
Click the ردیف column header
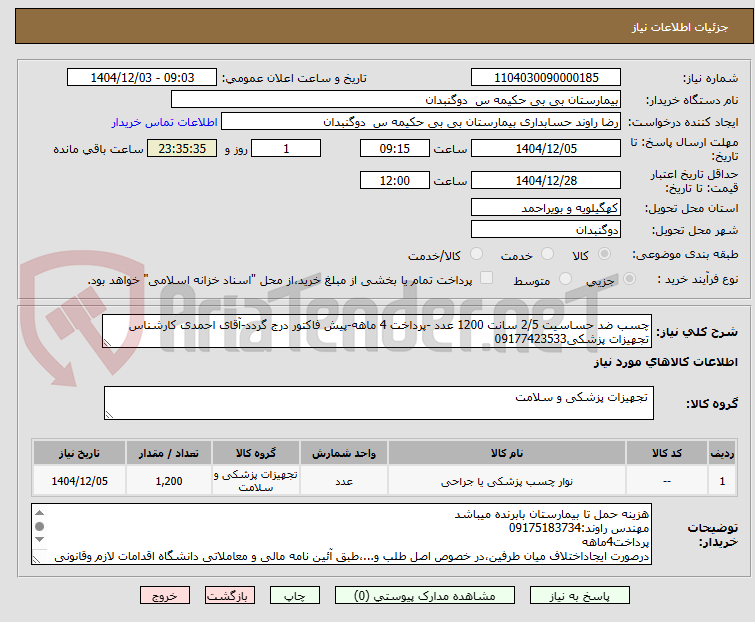(722, 453)
